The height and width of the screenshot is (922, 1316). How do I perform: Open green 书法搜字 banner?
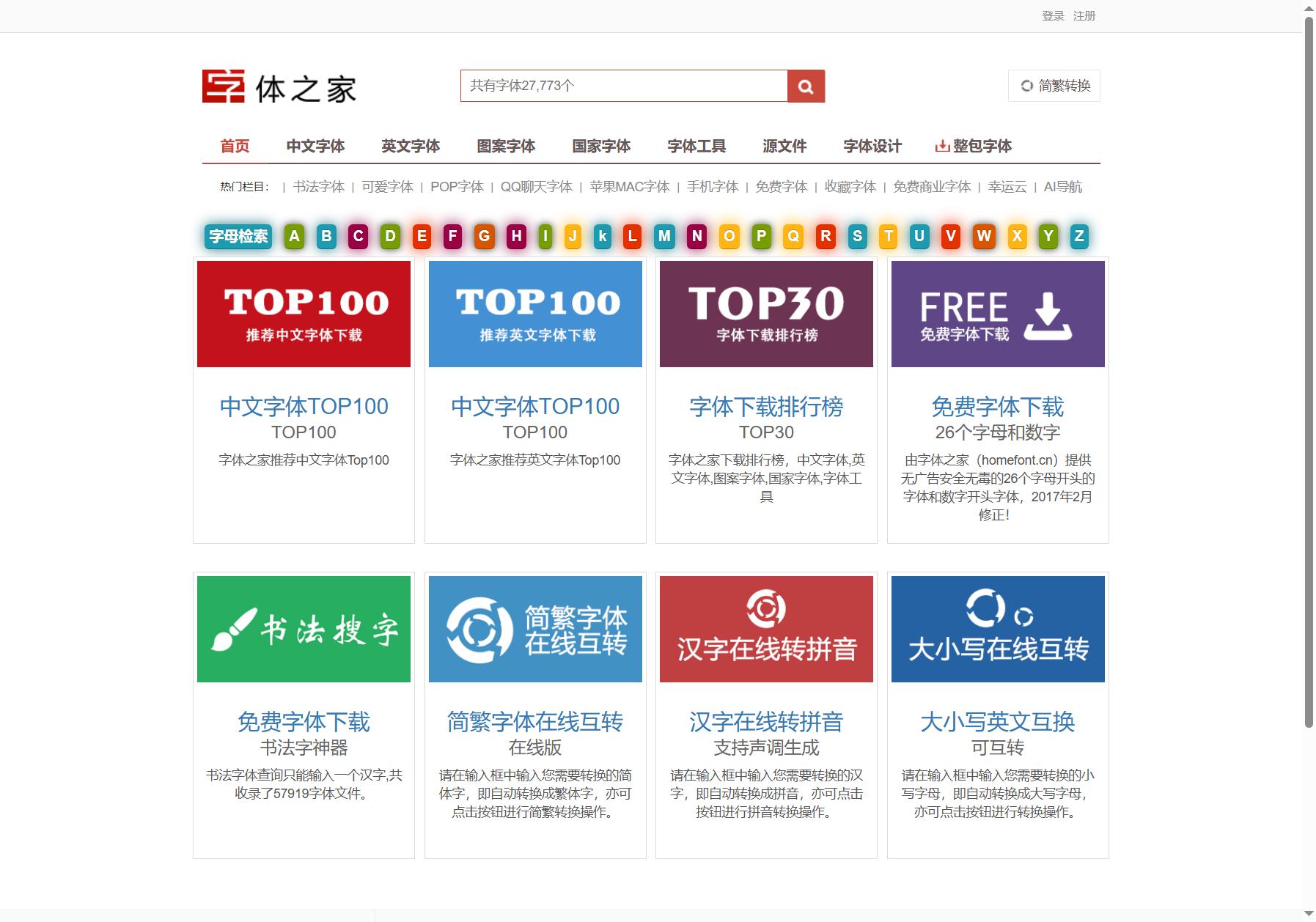[304, 629]
